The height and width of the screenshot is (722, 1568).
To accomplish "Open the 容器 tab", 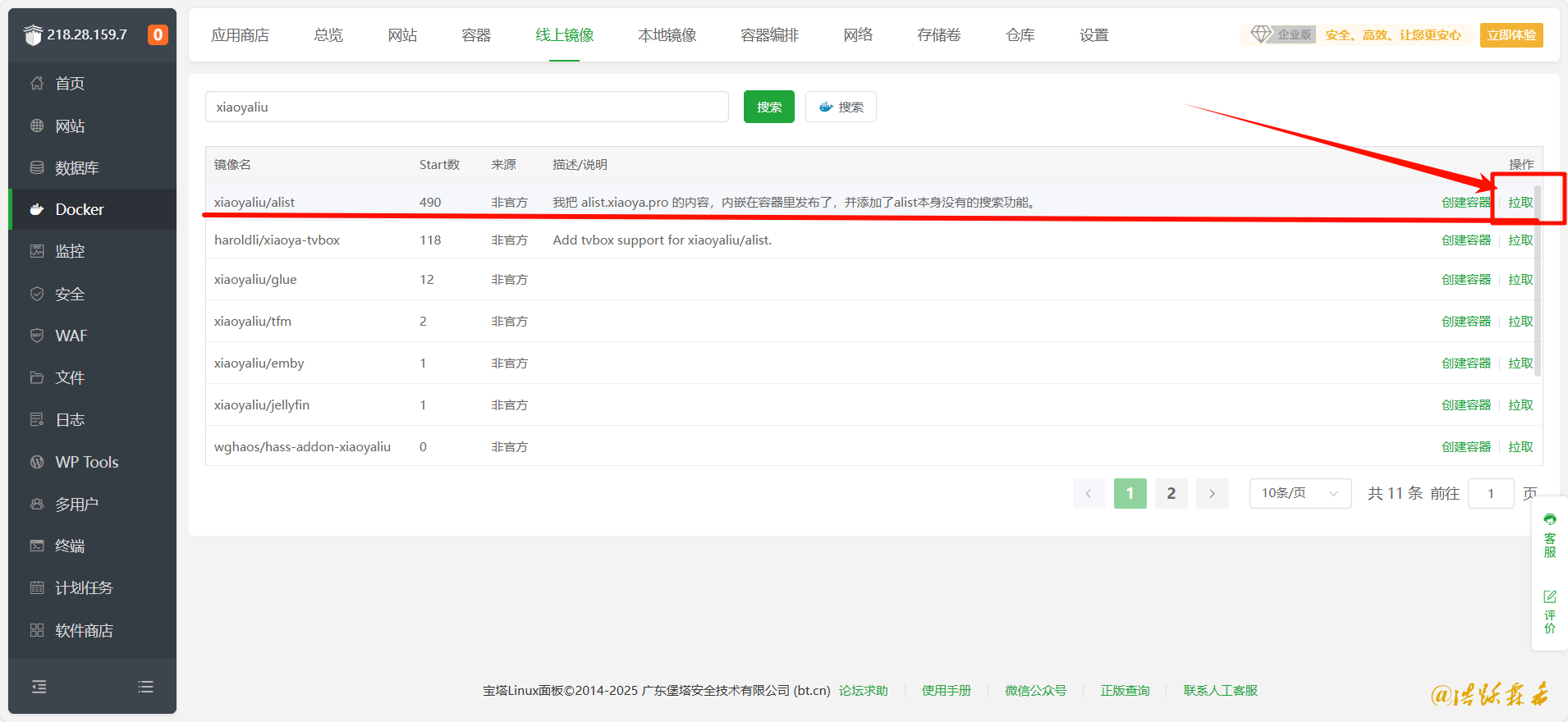I will (476, 35).
